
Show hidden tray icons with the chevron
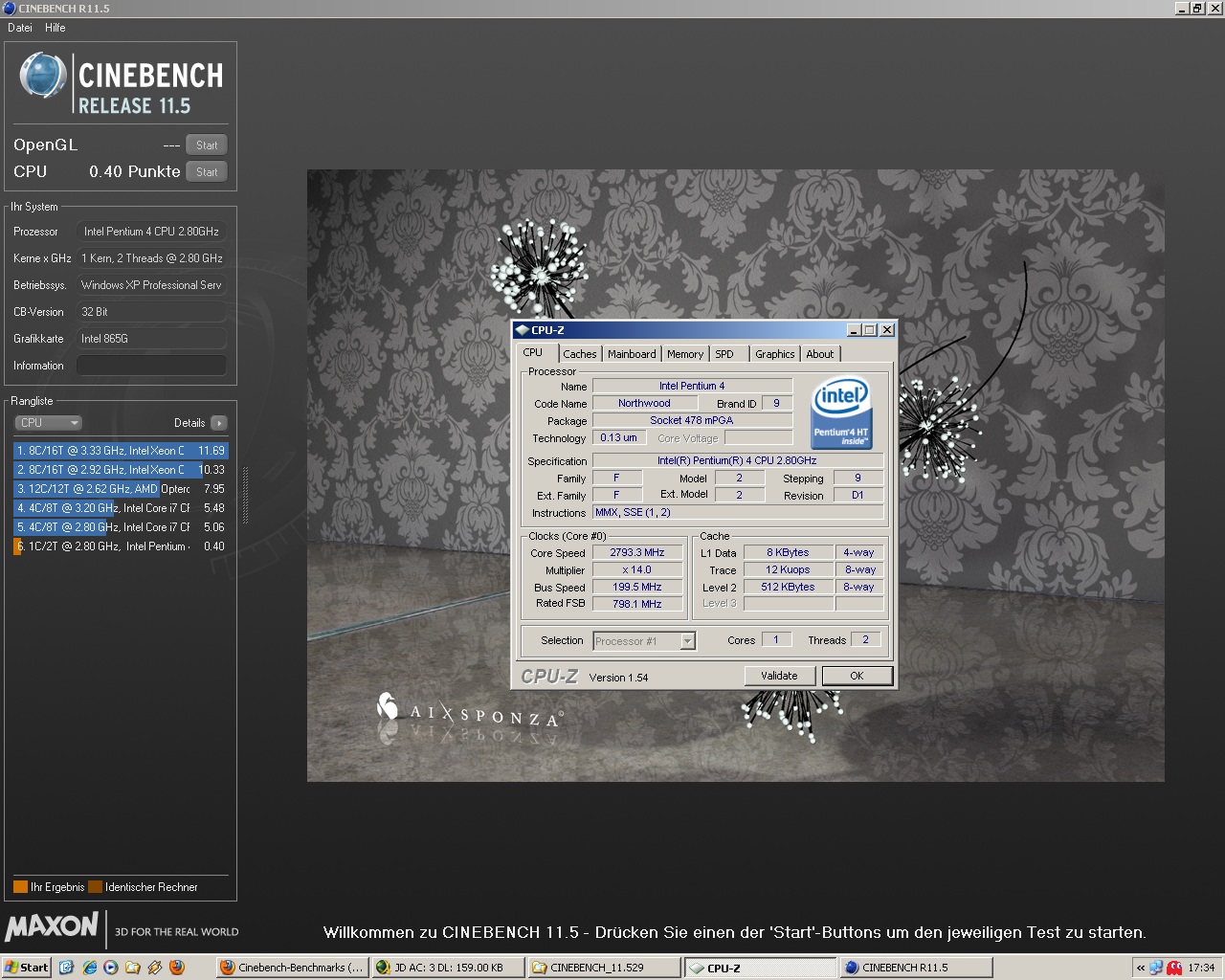tap(1140, 968)
